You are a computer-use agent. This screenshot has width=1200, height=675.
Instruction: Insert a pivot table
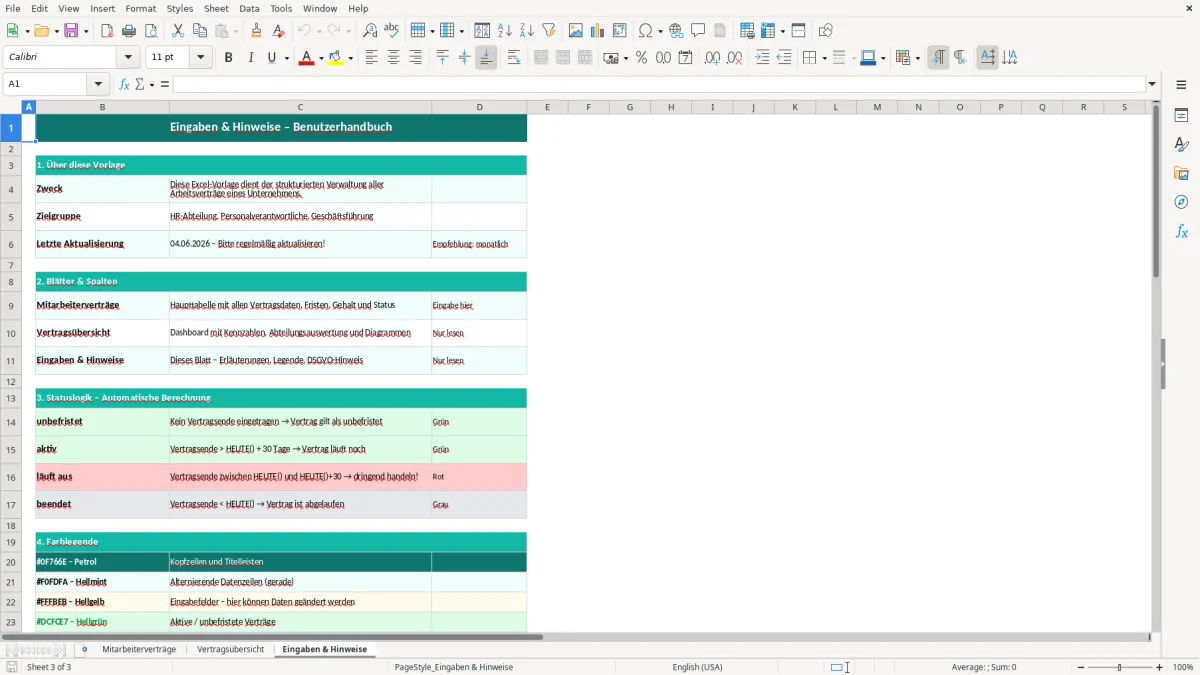(620, 31)
